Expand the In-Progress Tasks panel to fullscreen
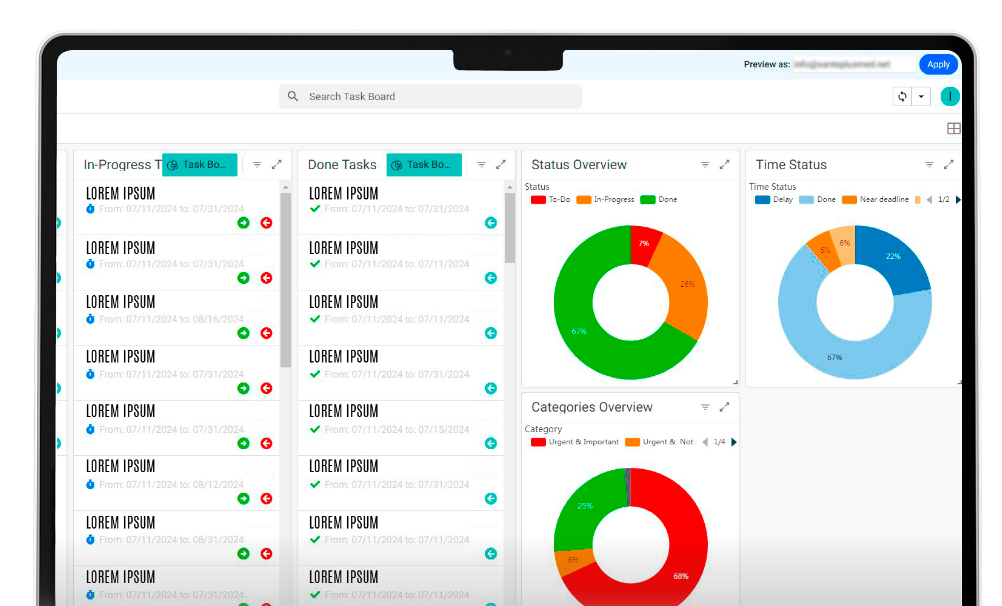This screenshot has height=606, width=1002. [277, 165]
